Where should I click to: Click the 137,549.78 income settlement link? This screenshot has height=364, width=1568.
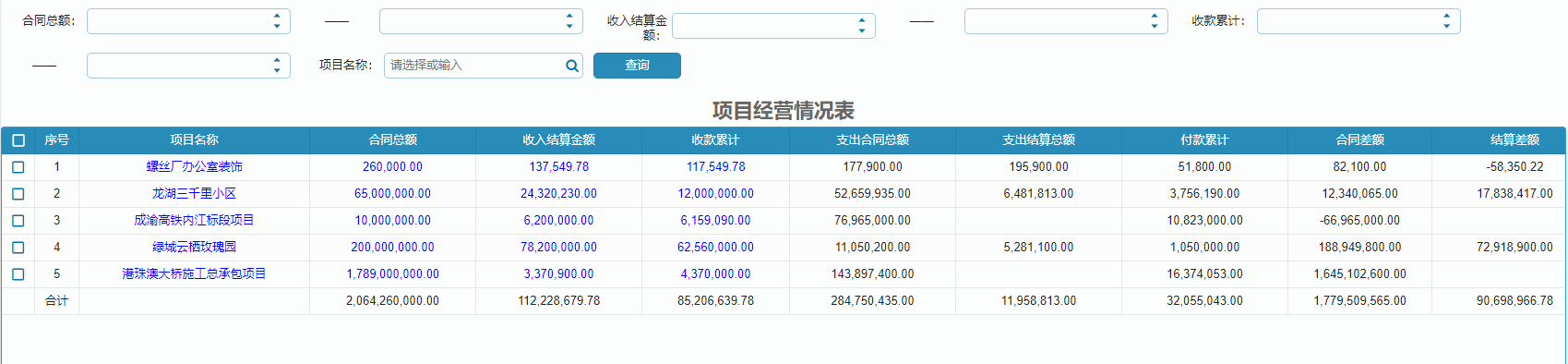pyautogui.click(x=558, y=167)
